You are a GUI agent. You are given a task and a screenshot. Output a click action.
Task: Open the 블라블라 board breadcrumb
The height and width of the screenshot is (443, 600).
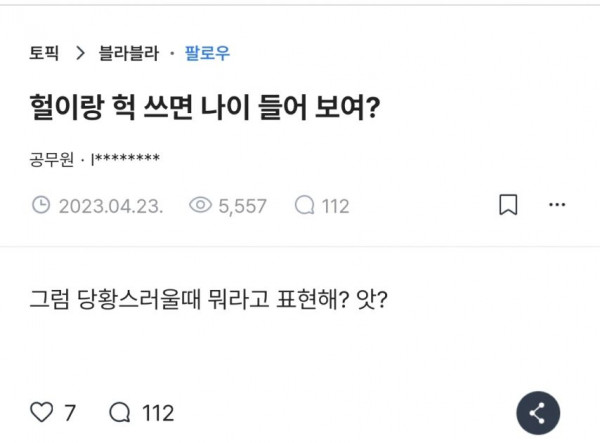point(128,54)
